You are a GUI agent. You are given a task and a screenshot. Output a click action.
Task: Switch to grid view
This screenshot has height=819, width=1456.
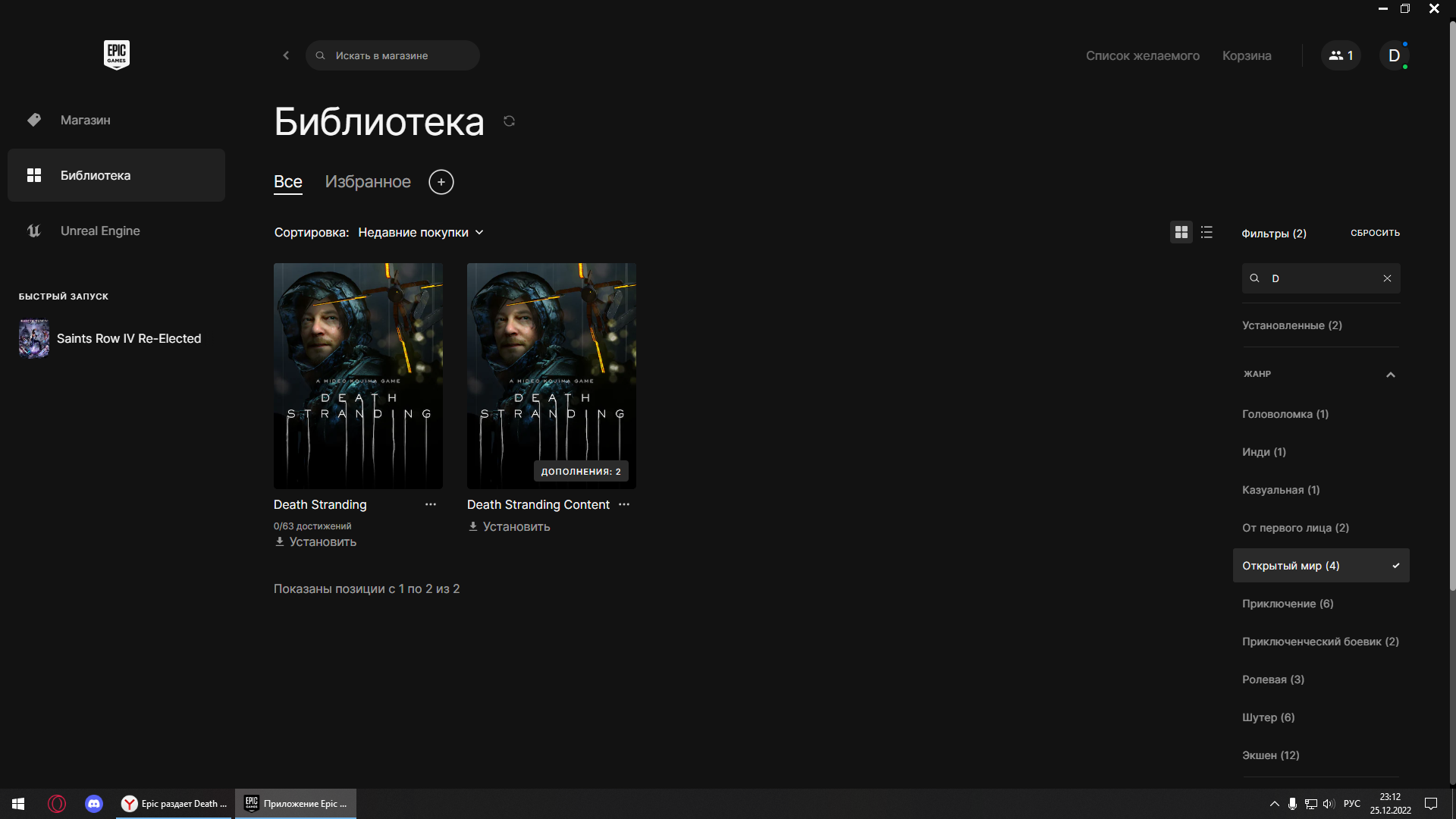point(1181,232)
